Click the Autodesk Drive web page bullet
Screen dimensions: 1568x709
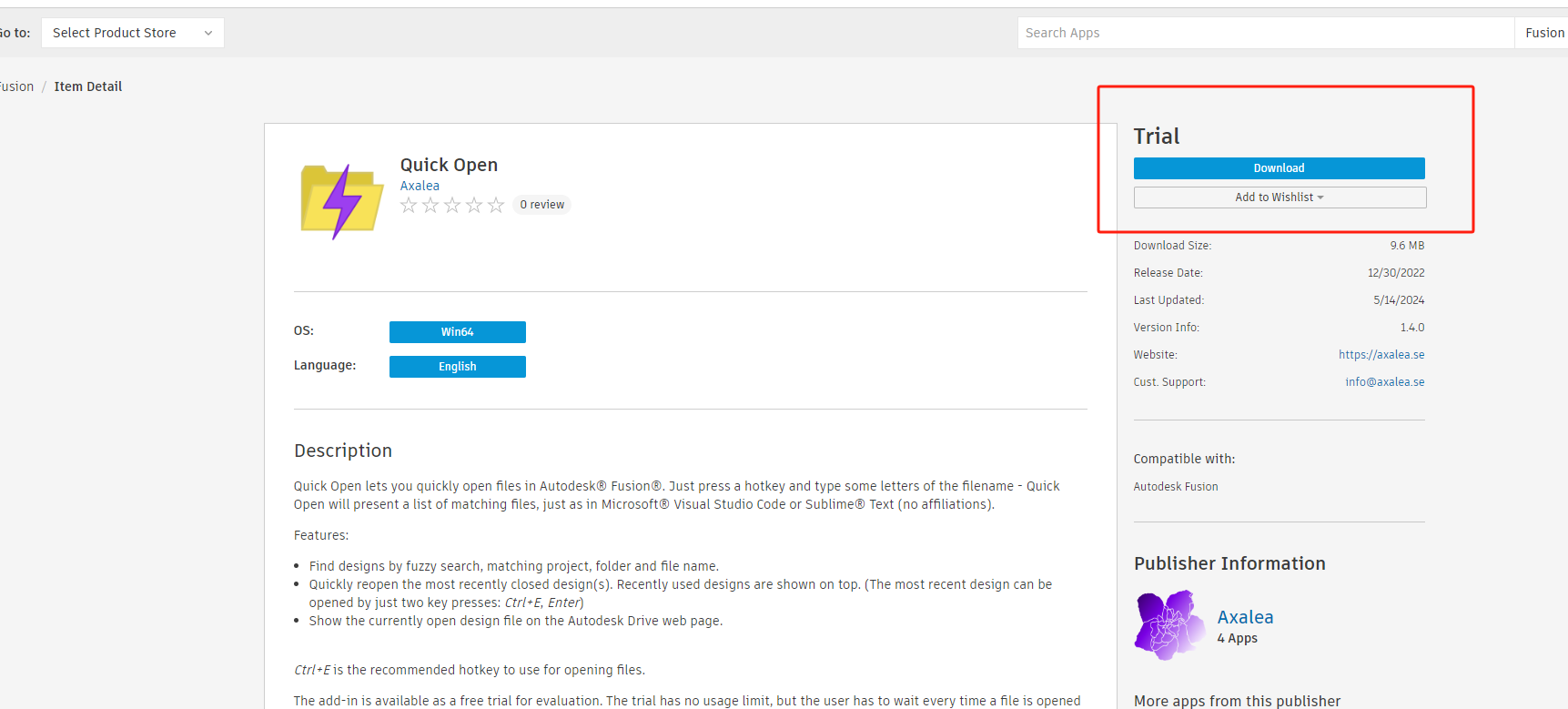(x=516, y=621)
